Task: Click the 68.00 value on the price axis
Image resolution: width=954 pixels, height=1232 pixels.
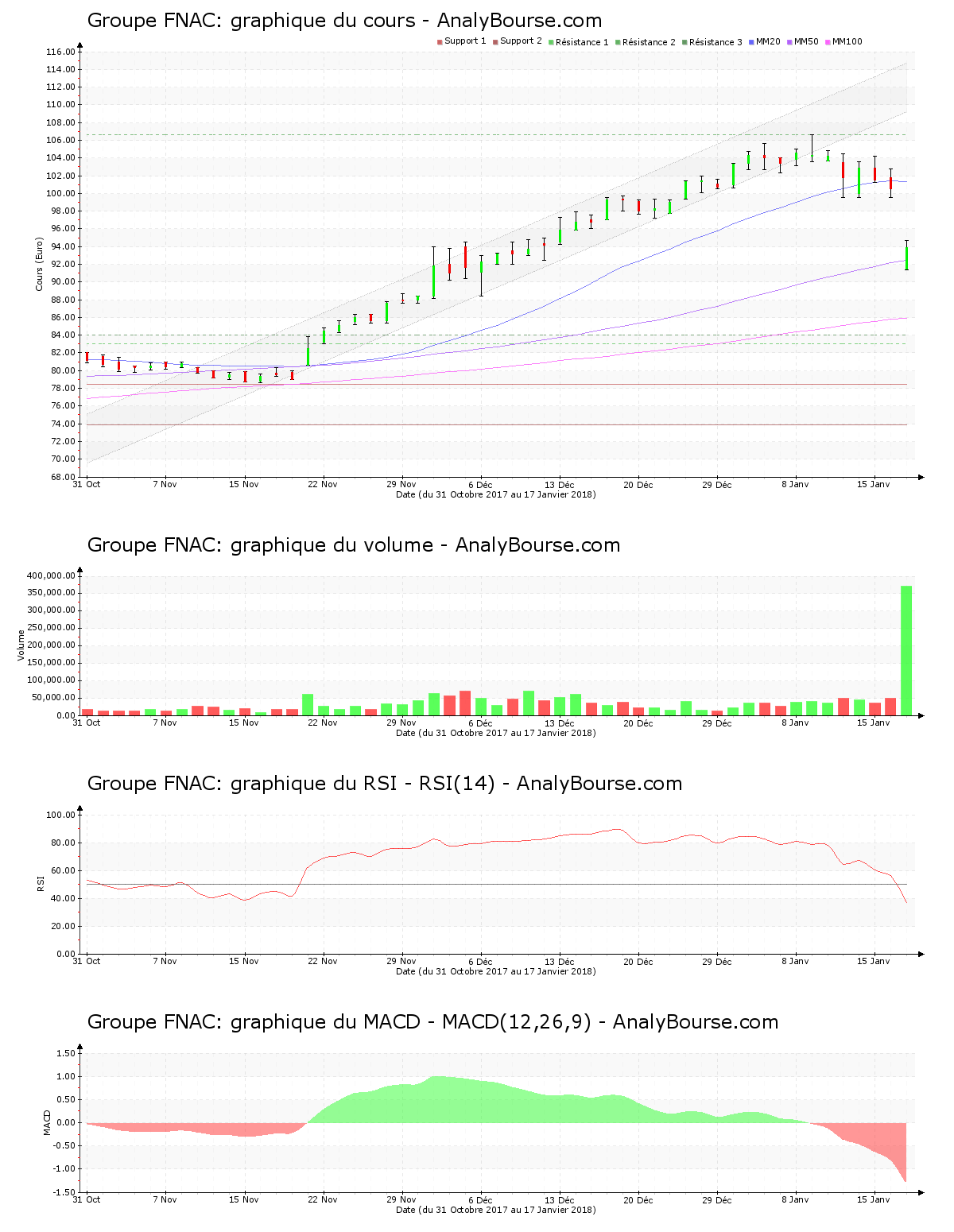Action: 63,477
